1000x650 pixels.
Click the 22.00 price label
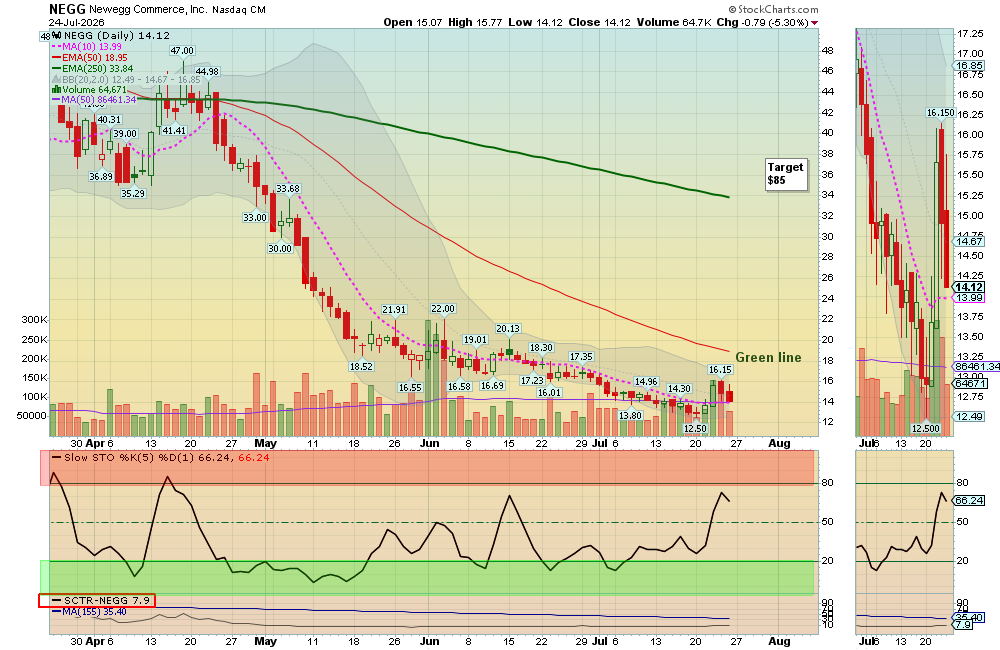[x=443, y=309]
